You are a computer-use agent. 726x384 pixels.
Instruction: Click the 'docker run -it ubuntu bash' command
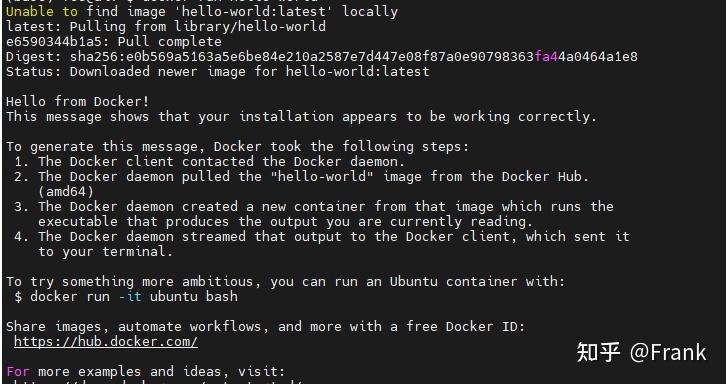[134, 296]
